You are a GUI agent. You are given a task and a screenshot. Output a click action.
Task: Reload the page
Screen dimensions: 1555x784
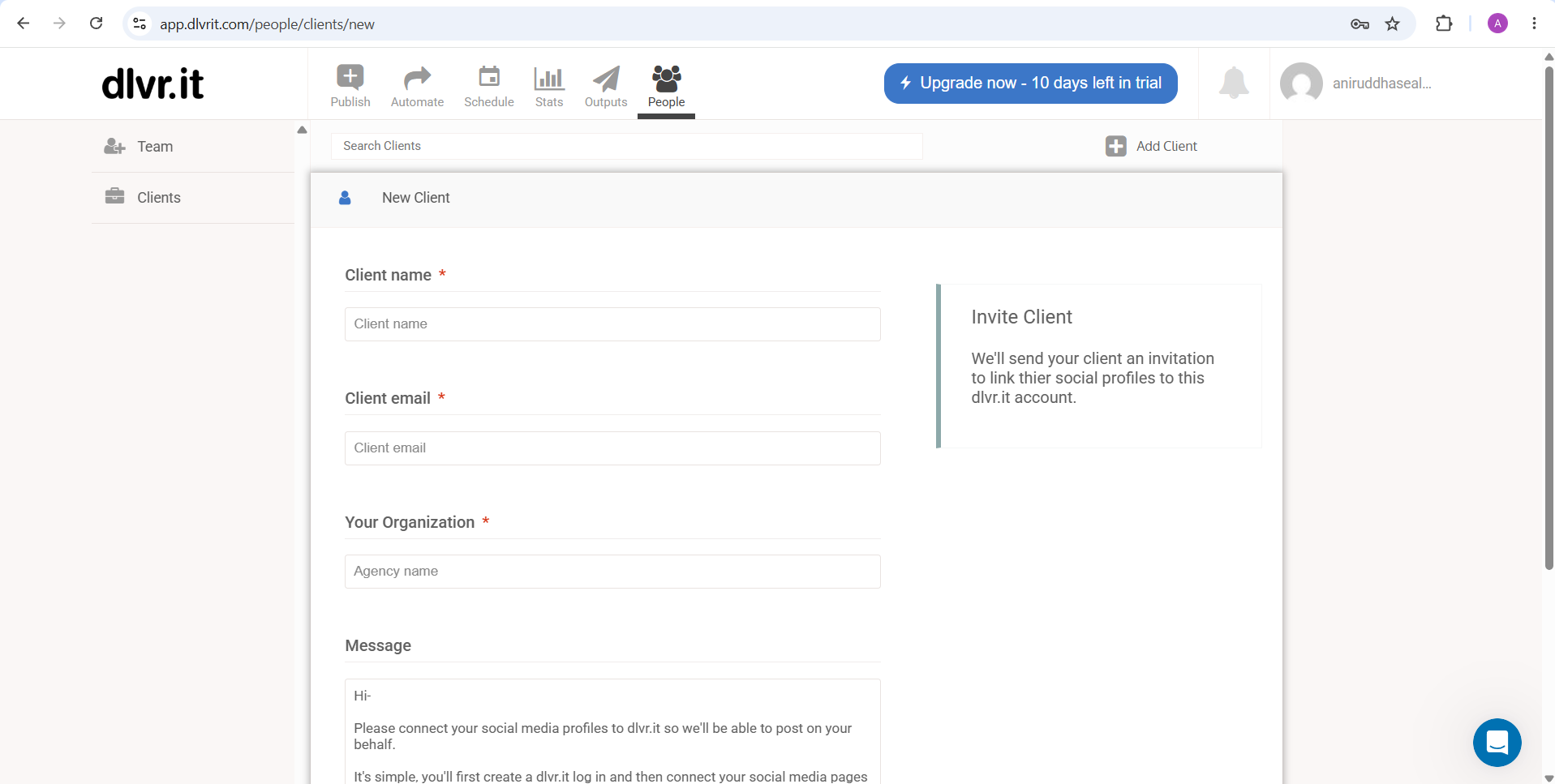click(96, 24)
